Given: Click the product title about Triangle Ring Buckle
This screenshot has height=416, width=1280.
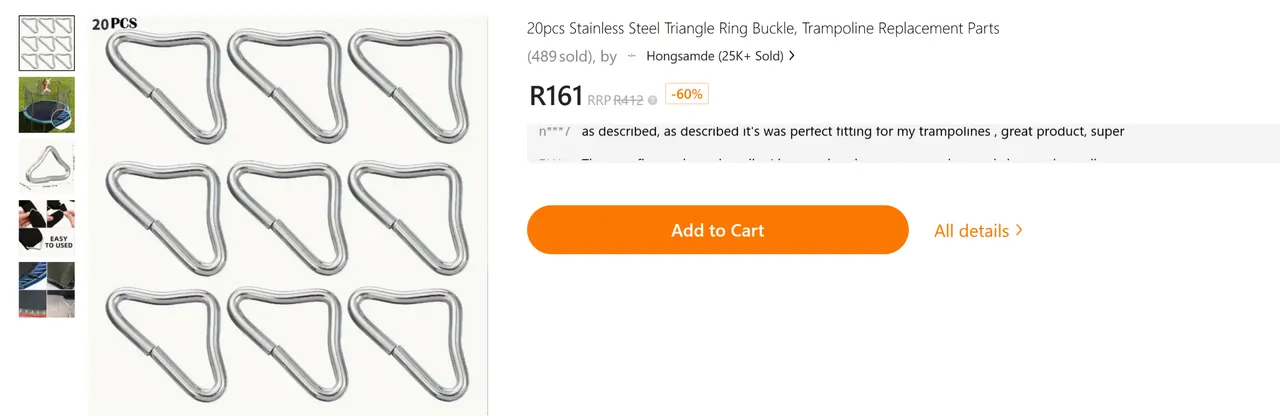Looking at the screenshot, I should [x=763, y=28].
